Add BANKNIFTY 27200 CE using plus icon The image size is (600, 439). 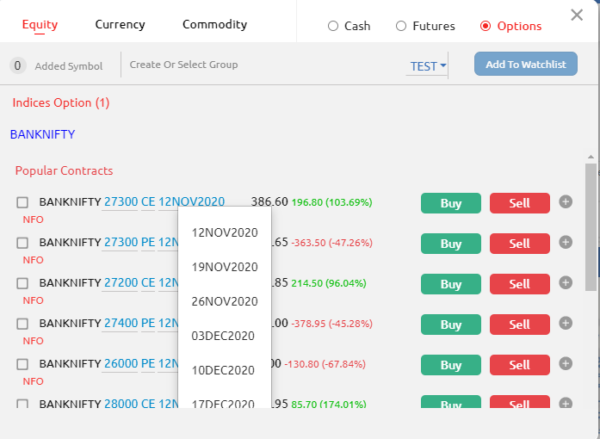point(566,283)
